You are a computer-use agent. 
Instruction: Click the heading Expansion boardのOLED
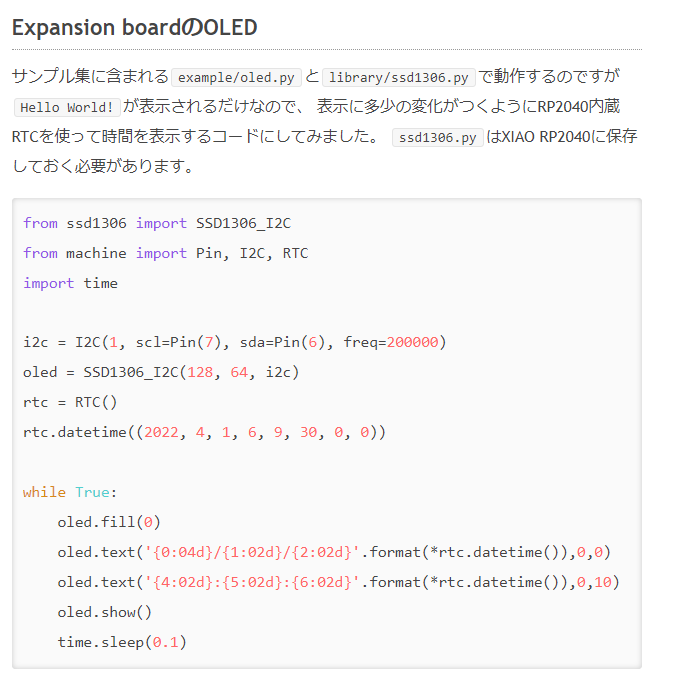point(135,27)
